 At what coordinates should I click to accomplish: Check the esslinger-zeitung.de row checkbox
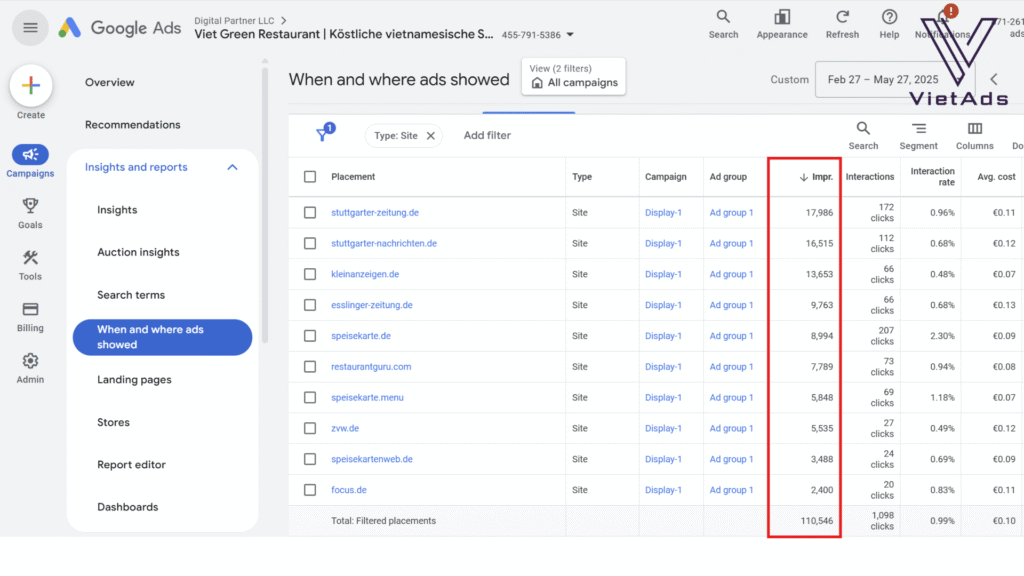pos(310,305)
